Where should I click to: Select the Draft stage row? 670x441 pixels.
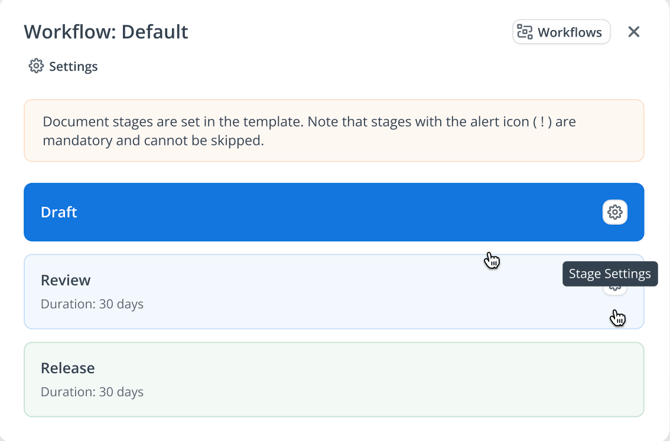click(300, 212)
